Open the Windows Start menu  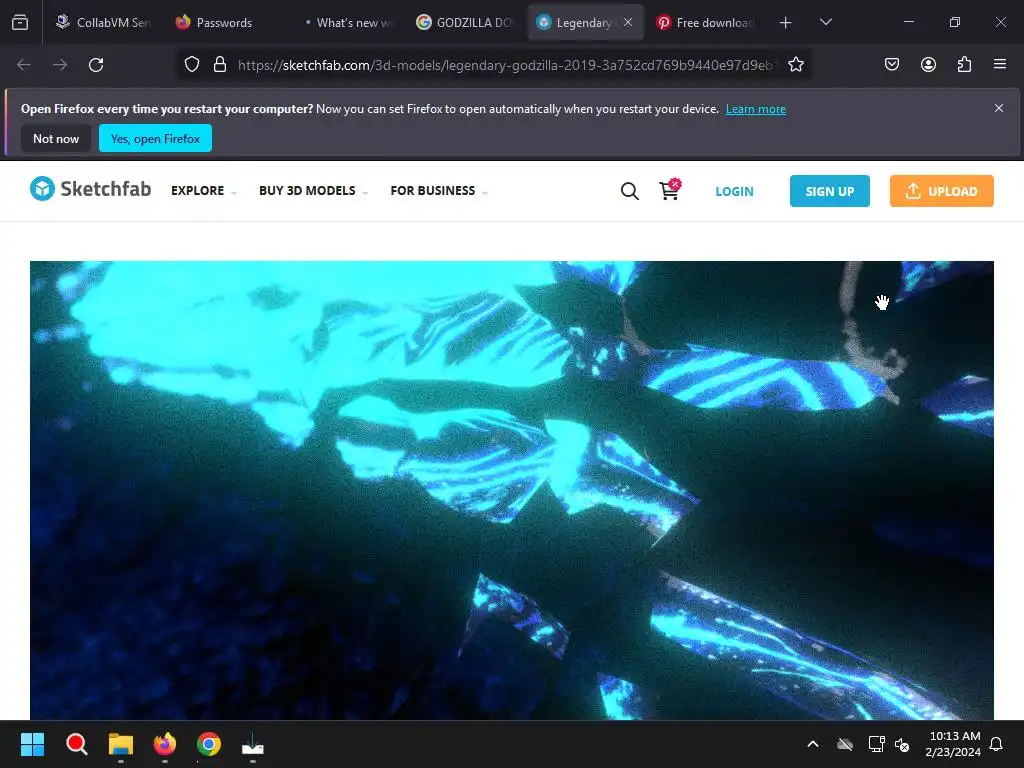click(x=32, y=744)
